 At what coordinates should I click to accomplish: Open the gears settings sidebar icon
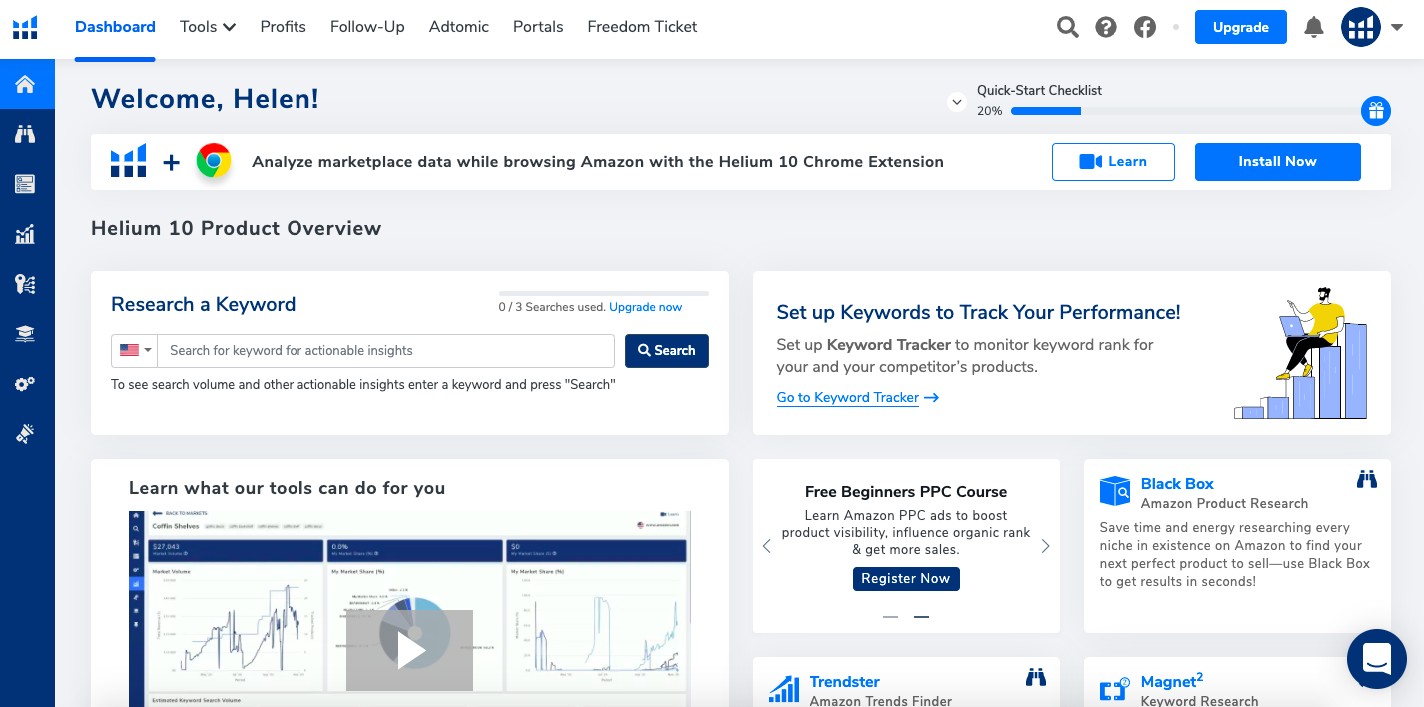click(x=25, y=384)
